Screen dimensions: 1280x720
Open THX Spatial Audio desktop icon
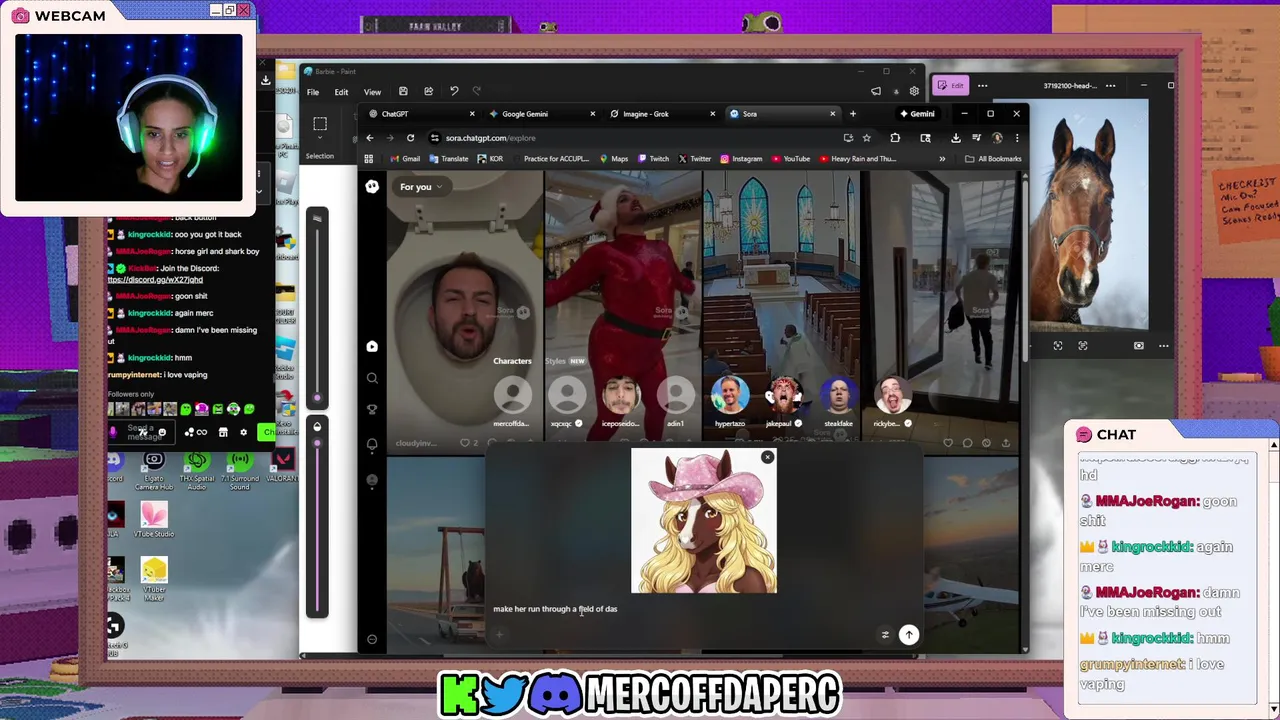[196, 466]
